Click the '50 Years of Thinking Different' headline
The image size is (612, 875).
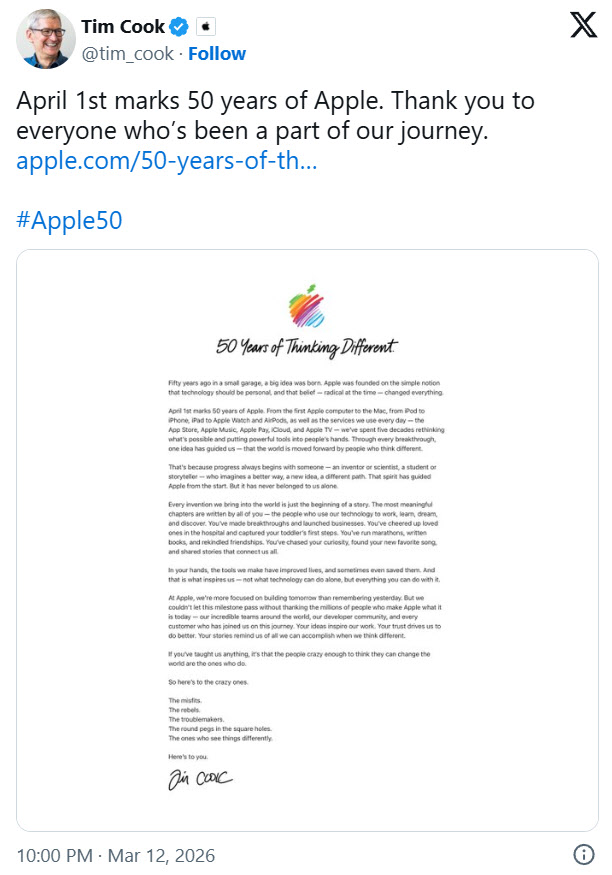coord(308,348)
